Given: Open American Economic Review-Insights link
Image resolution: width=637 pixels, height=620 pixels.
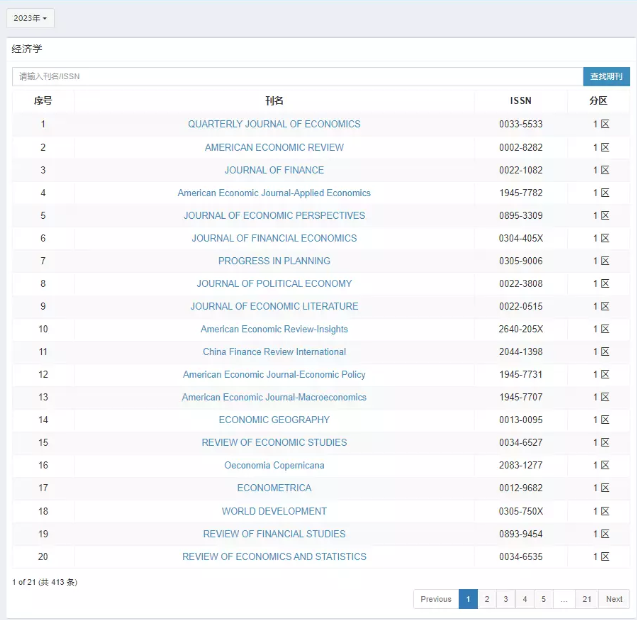Looking at the screenshot, I should point(274,329).
